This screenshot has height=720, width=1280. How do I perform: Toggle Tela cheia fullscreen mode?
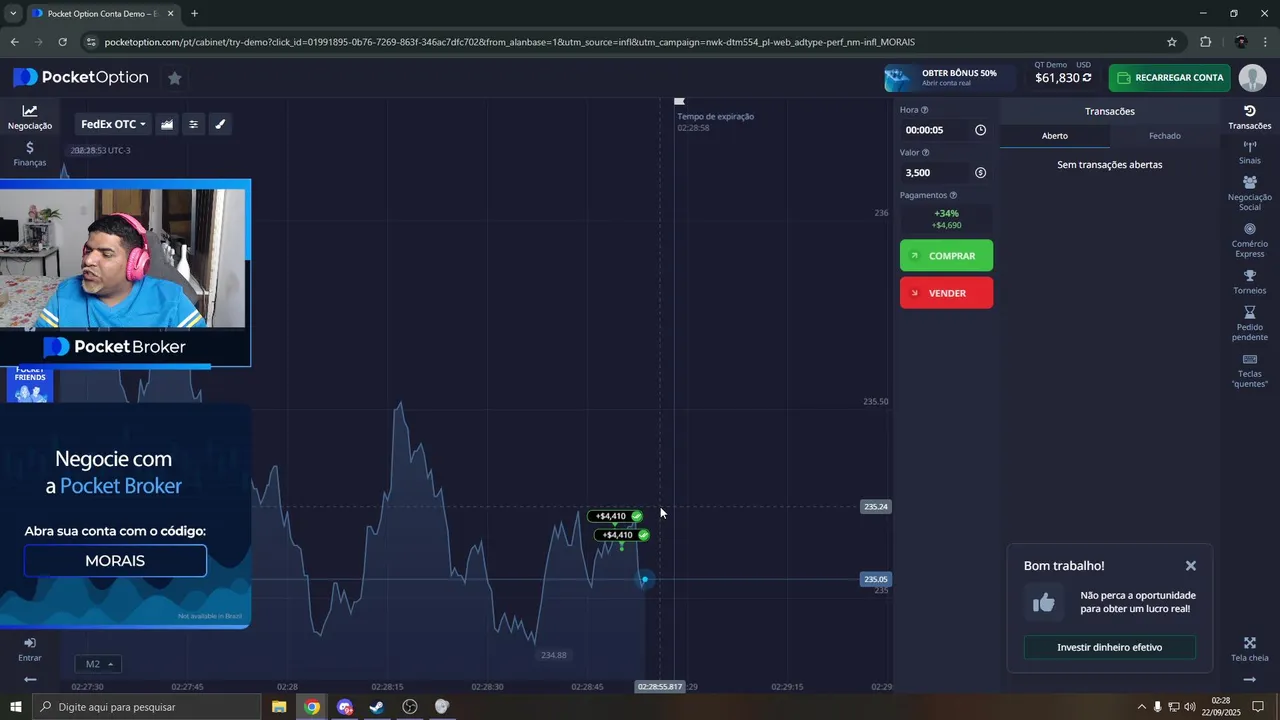click(x=1249, y=650)
